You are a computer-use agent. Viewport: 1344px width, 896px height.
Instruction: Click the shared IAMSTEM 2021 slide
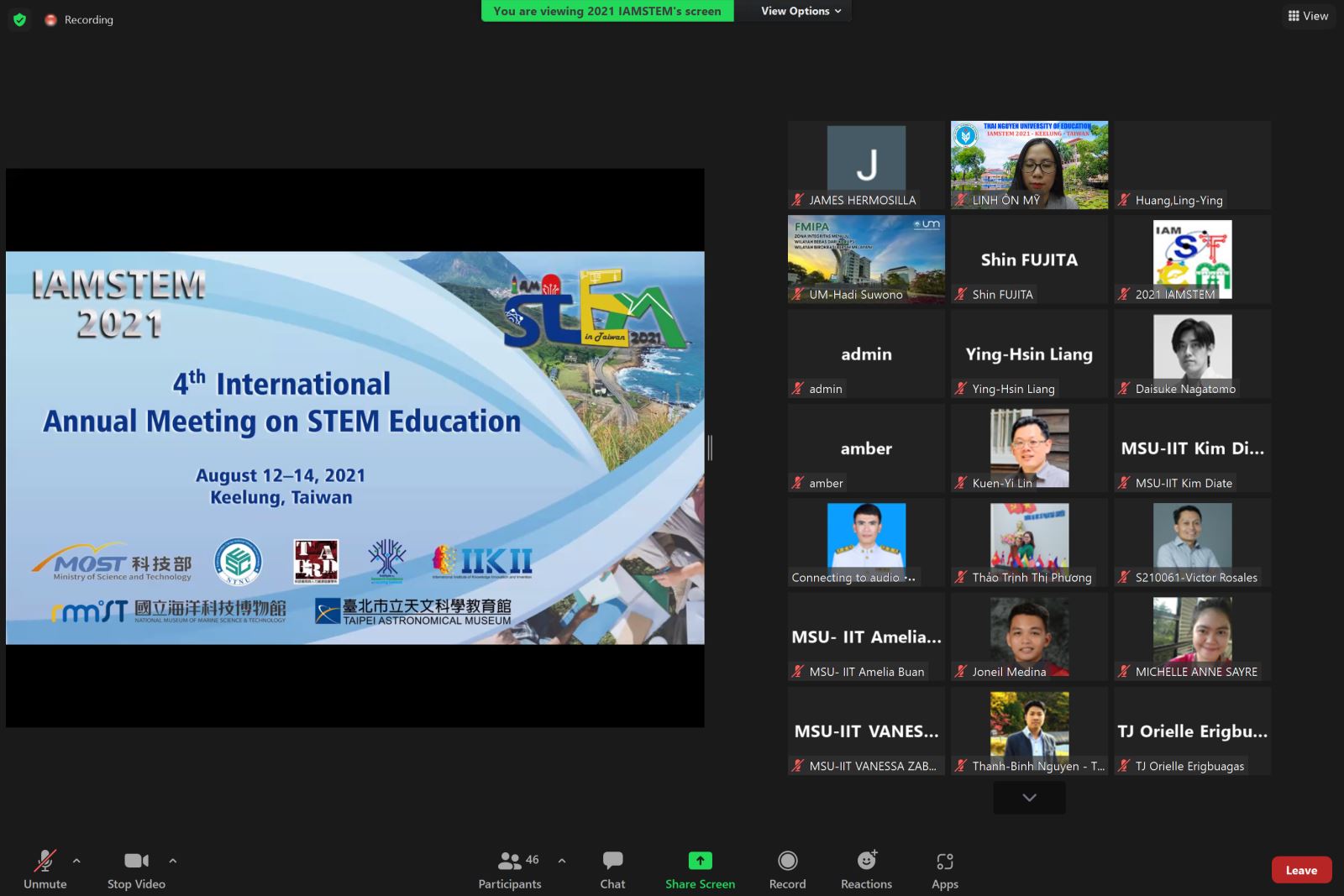355,448
